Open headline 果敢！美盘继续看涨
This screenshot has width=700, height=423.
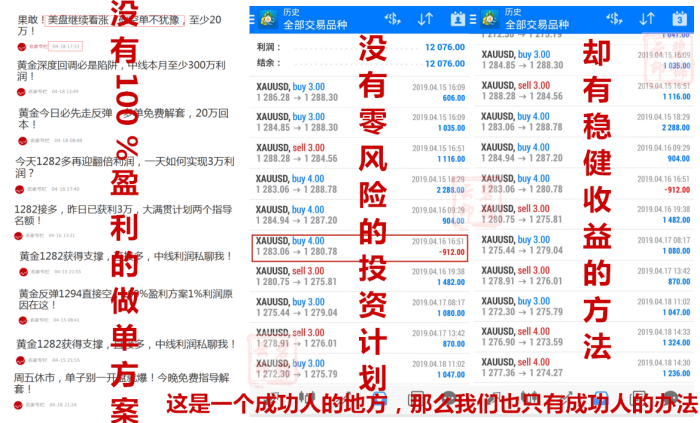119,25
